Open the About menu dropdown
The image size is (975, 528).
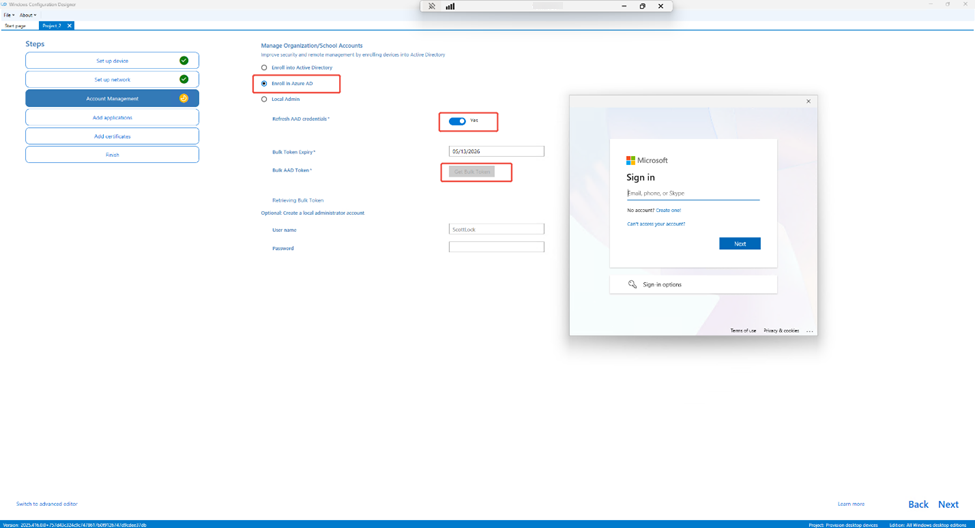coord(28,15)
